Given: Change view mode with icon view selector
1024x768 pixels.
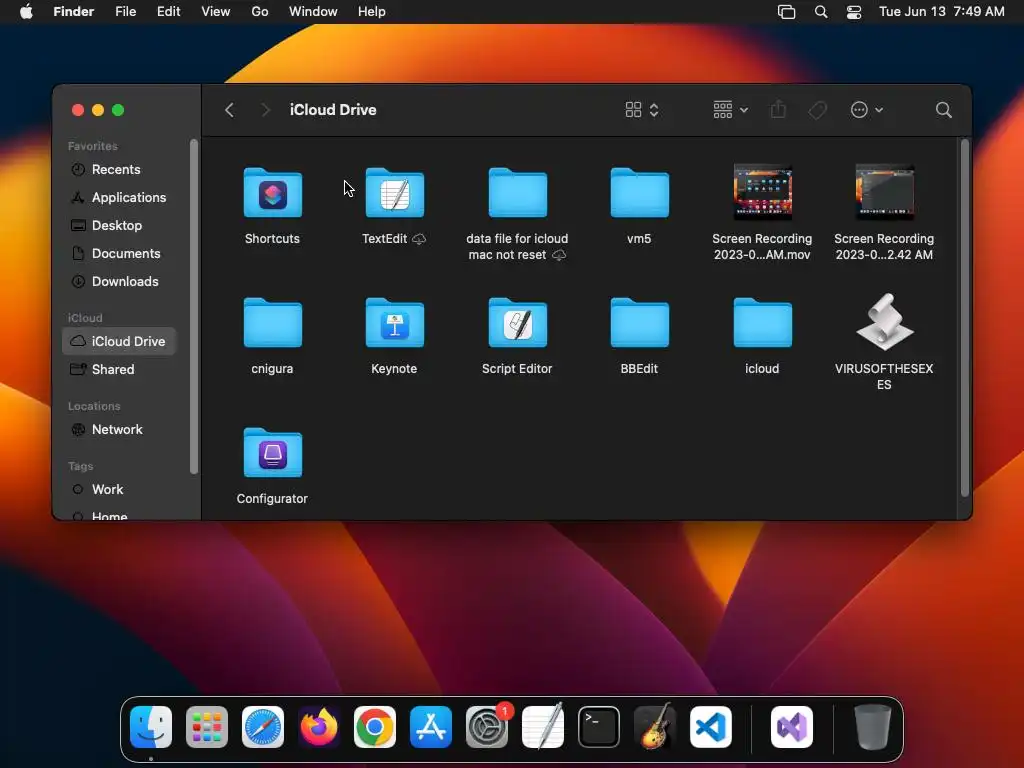Looking at the screenshot, I should coord(642,110).
